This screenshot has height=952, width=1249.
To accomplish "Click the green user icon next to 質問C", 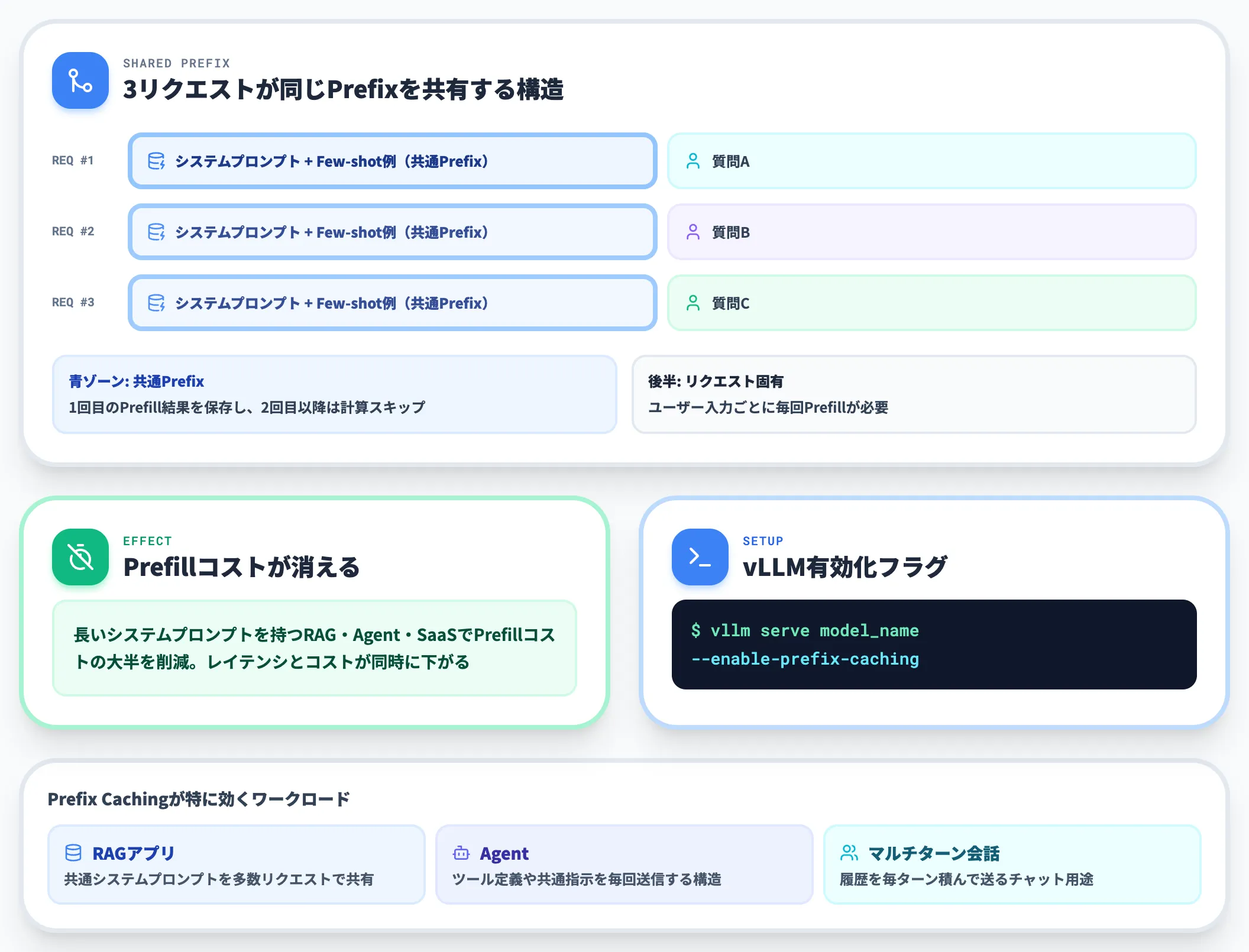I will point(693,303).
